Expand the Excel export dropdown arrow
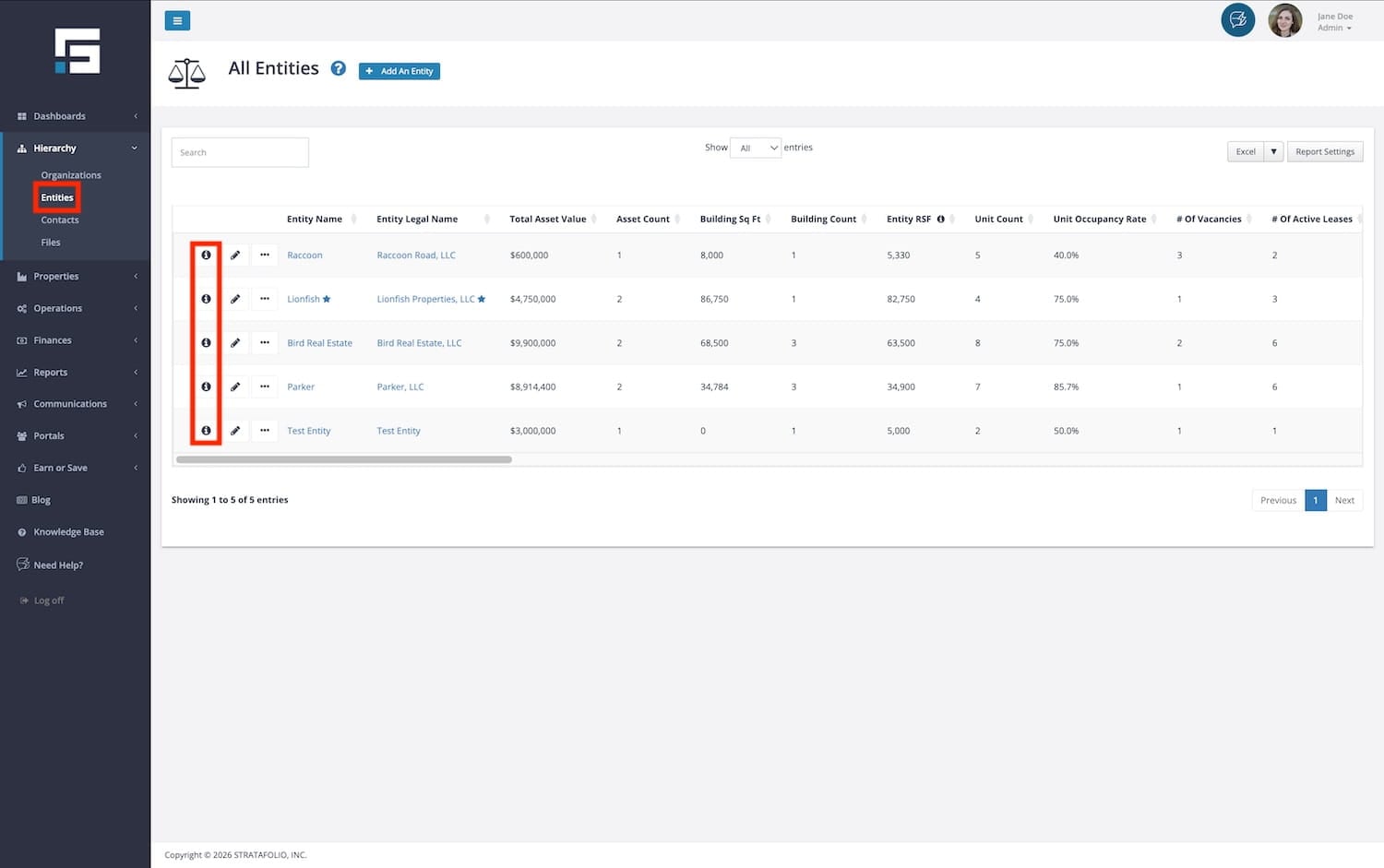 click(x=1273, y=152)
